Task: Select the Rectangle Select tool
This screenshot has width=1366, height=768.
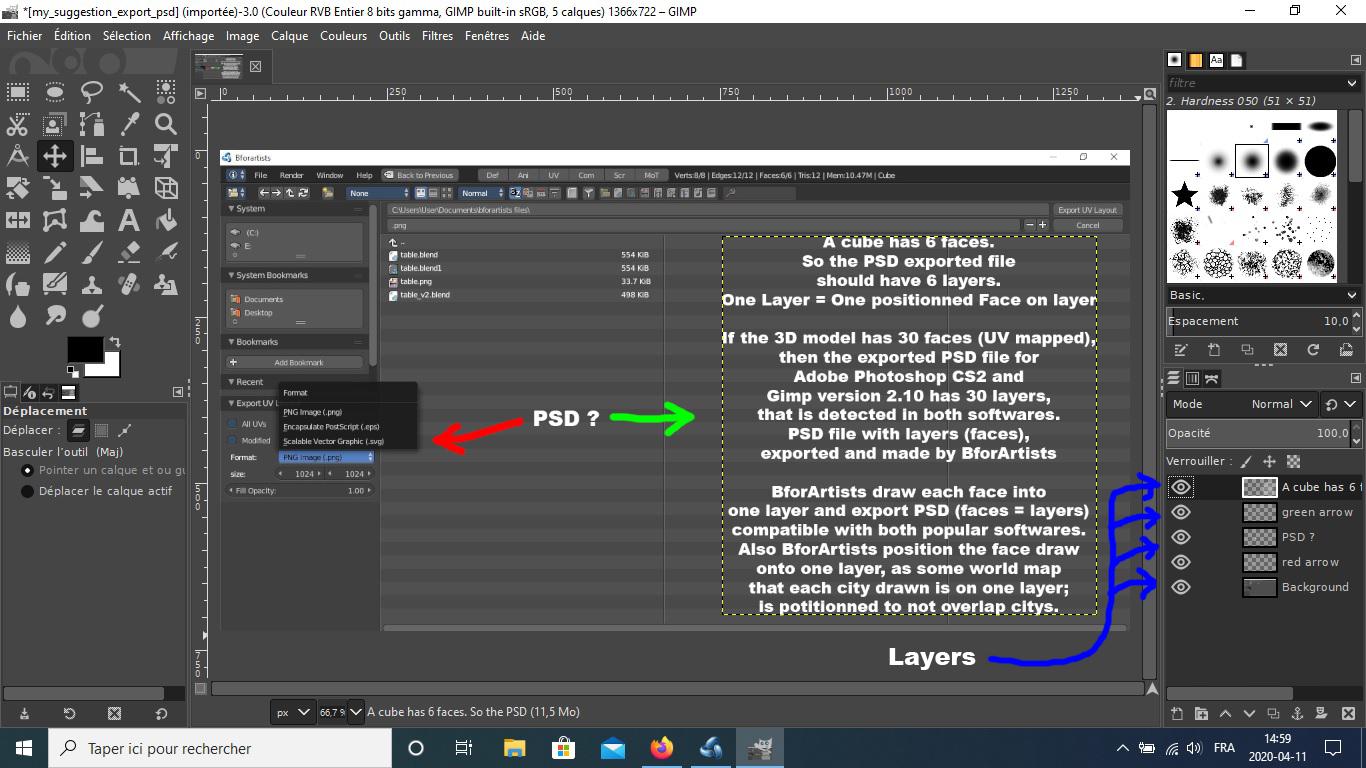Action: coord(18,93)
